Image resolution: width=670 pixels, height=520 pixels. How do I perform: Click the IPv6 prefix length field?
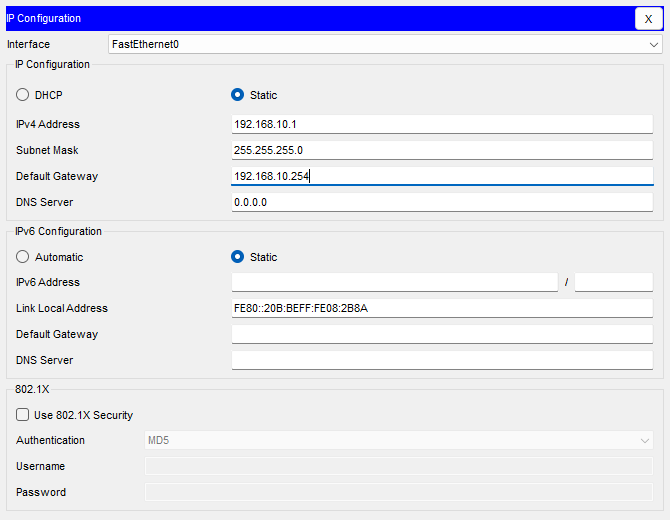point(613,282)
